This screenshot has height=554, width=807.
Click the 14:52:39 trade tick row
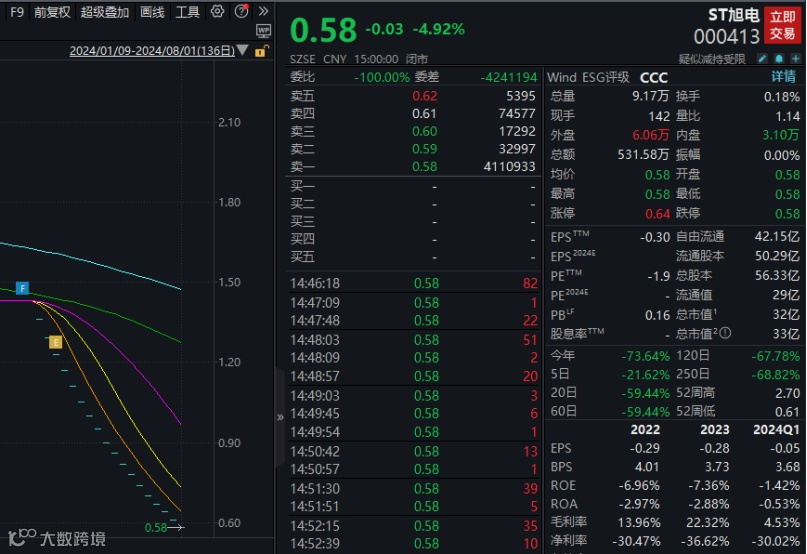point(413,544)
